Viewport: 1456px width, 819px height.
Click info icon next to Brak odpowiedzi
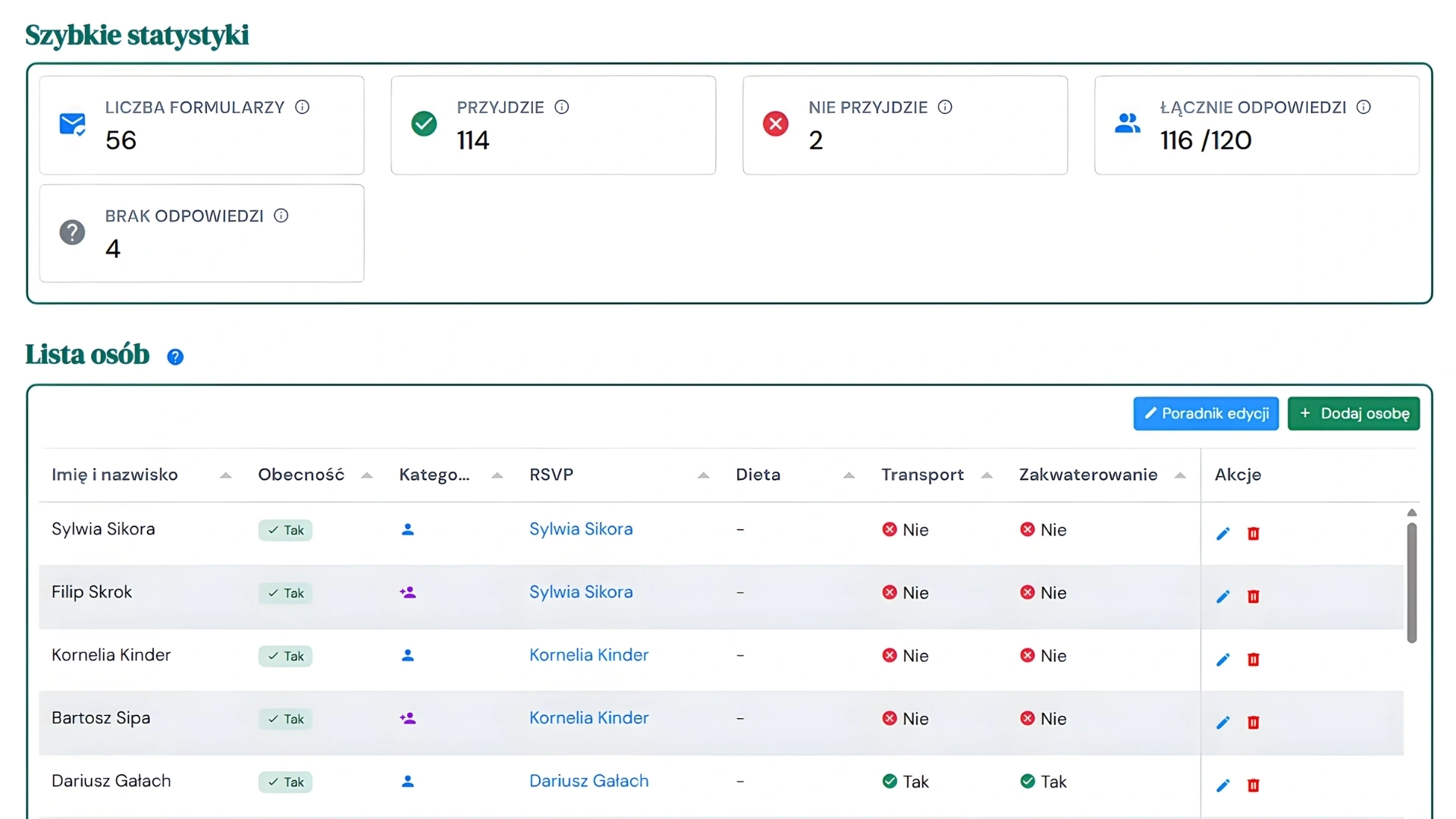(281, 215)
